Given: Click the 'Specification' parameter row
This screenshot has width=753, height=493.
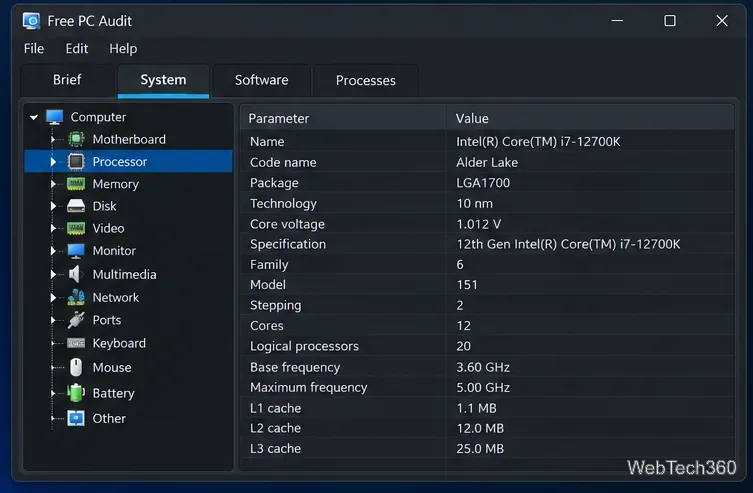Looking at the screenshot, I should pos(487,244).
